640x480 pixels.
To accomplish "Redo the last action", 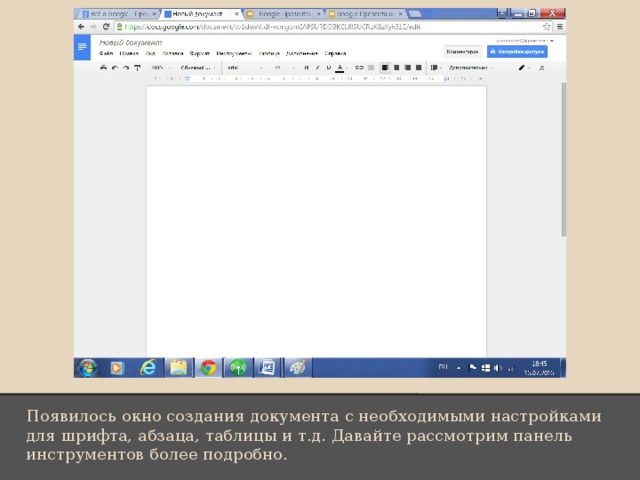I will (x=126, y=68).
